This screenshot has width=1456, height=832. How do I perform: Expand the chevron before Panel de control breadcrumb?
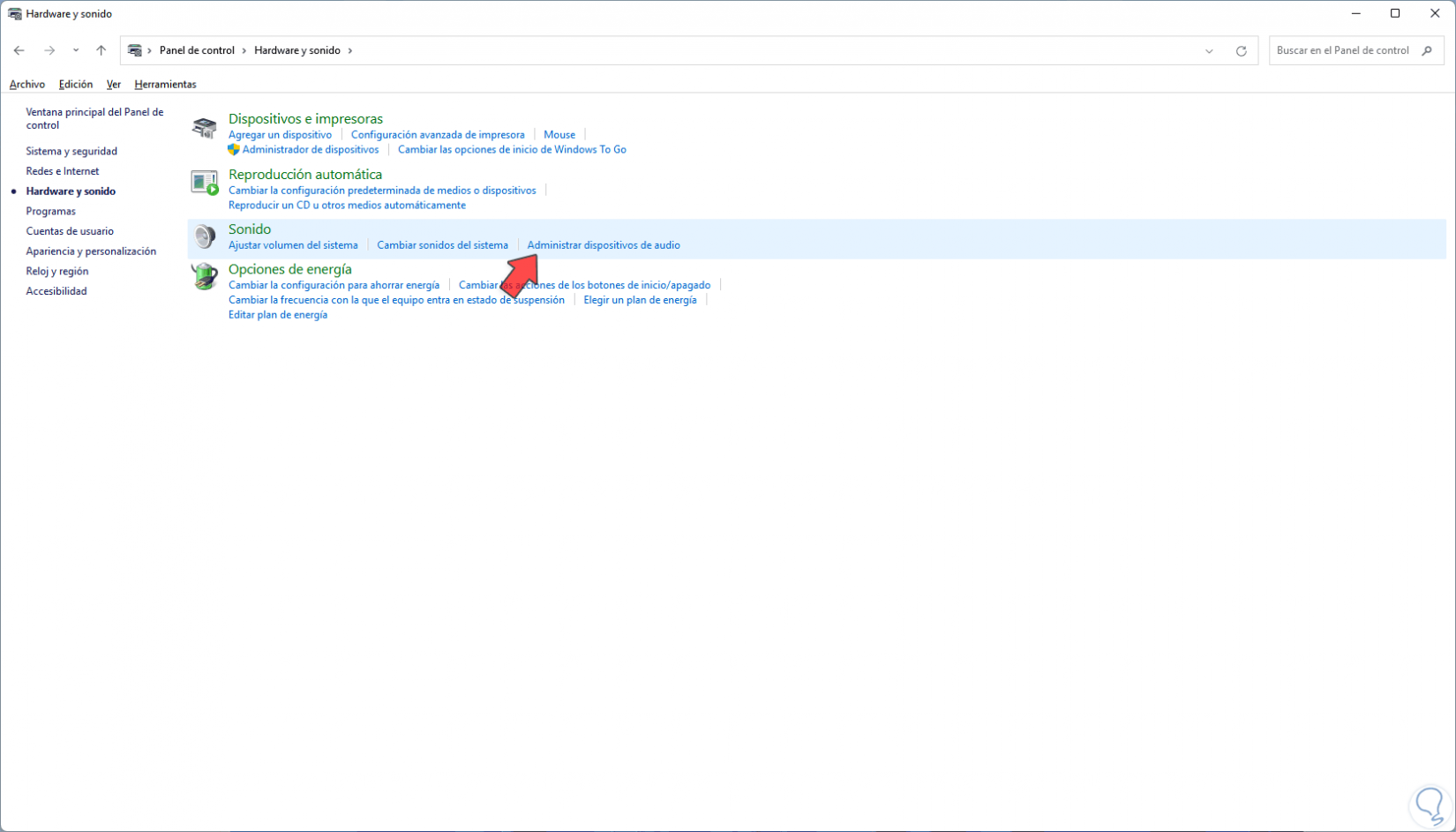click(150, 50)
